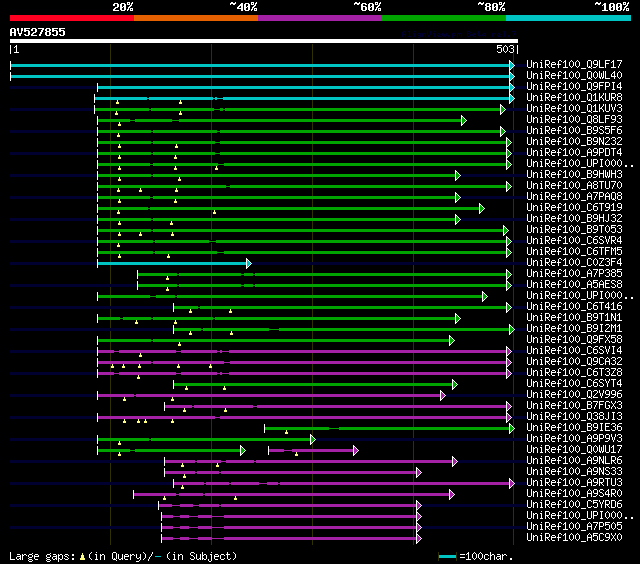Click UniRef100_B9S5F6 label text
This screenshot has height=564, width=640.
point(574,131)
